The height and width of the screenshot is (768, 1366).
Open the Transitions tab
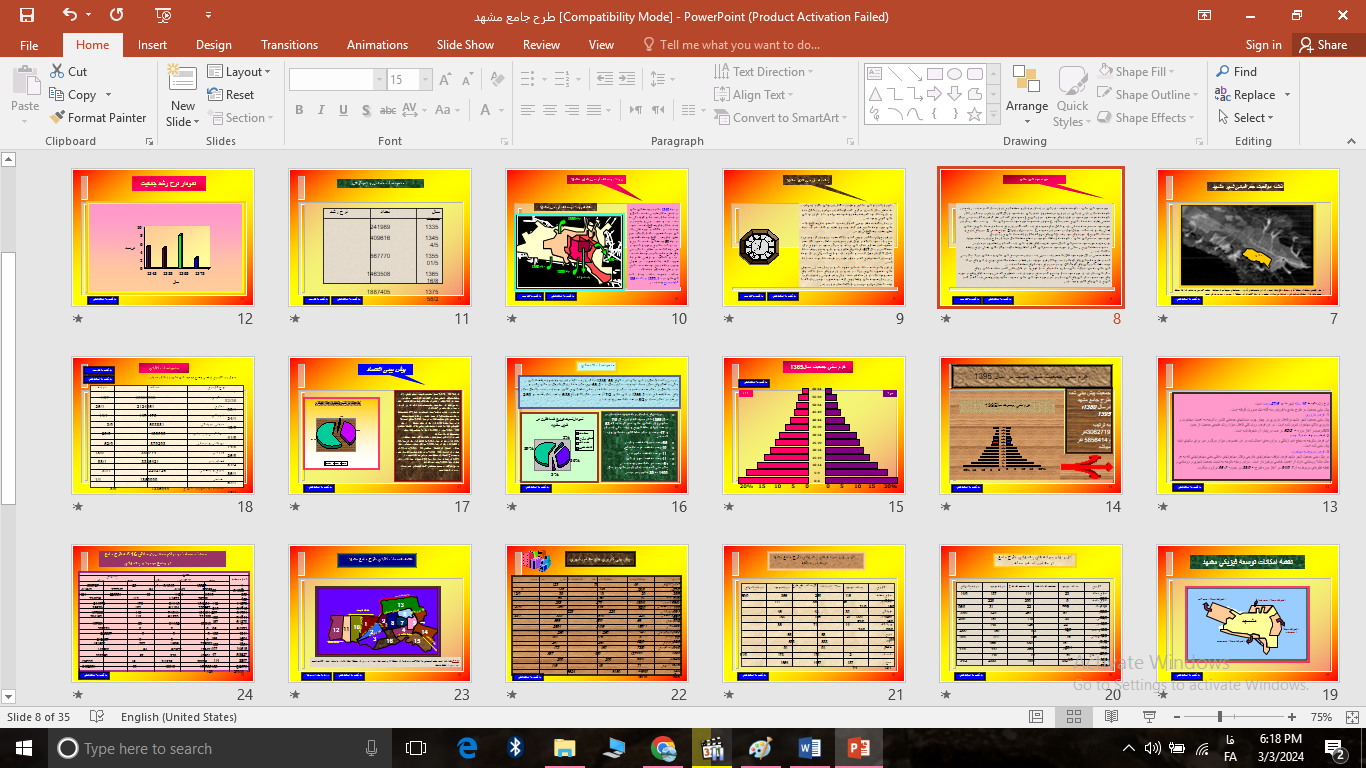(289, 45)
